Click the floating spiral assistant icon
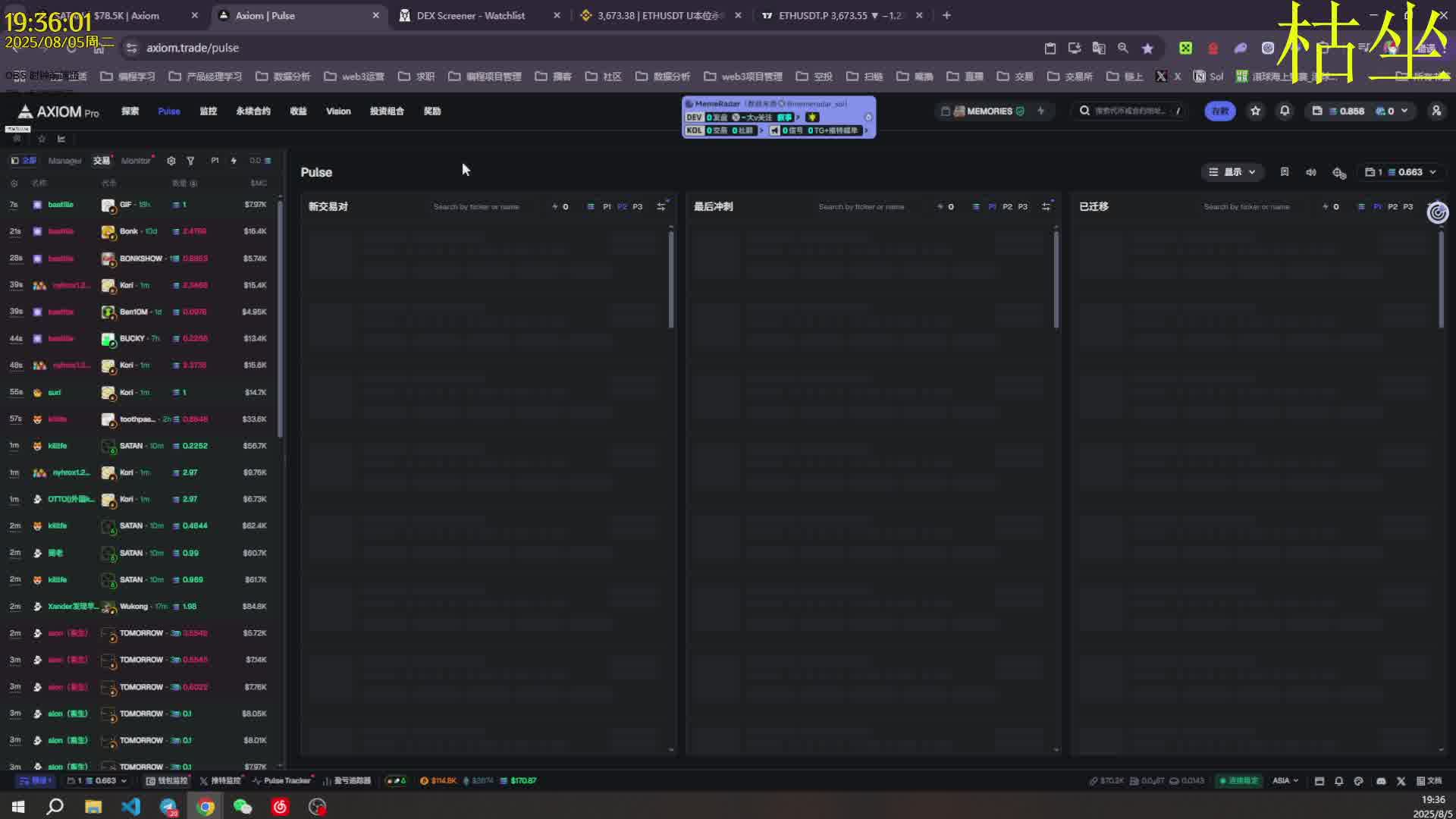The image size is (1456, 819). point(1438,213)
